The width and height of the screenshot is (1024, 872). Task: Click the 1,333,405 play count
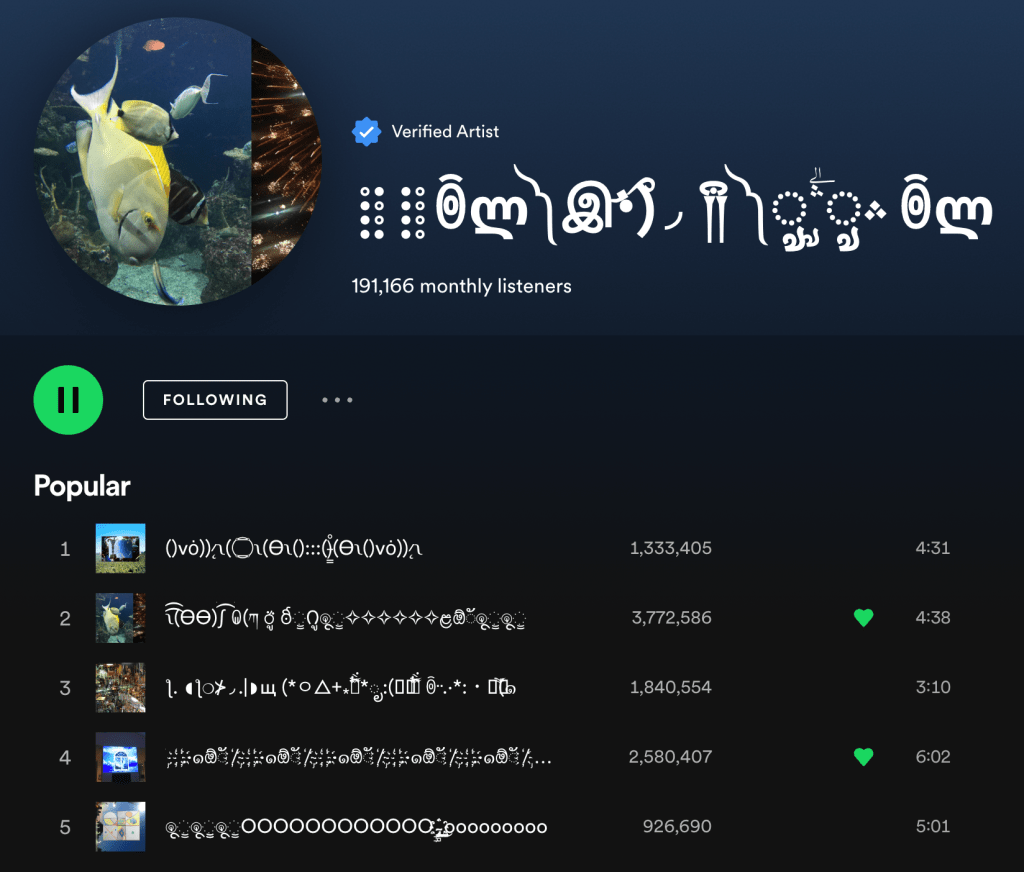coord(670,548)
